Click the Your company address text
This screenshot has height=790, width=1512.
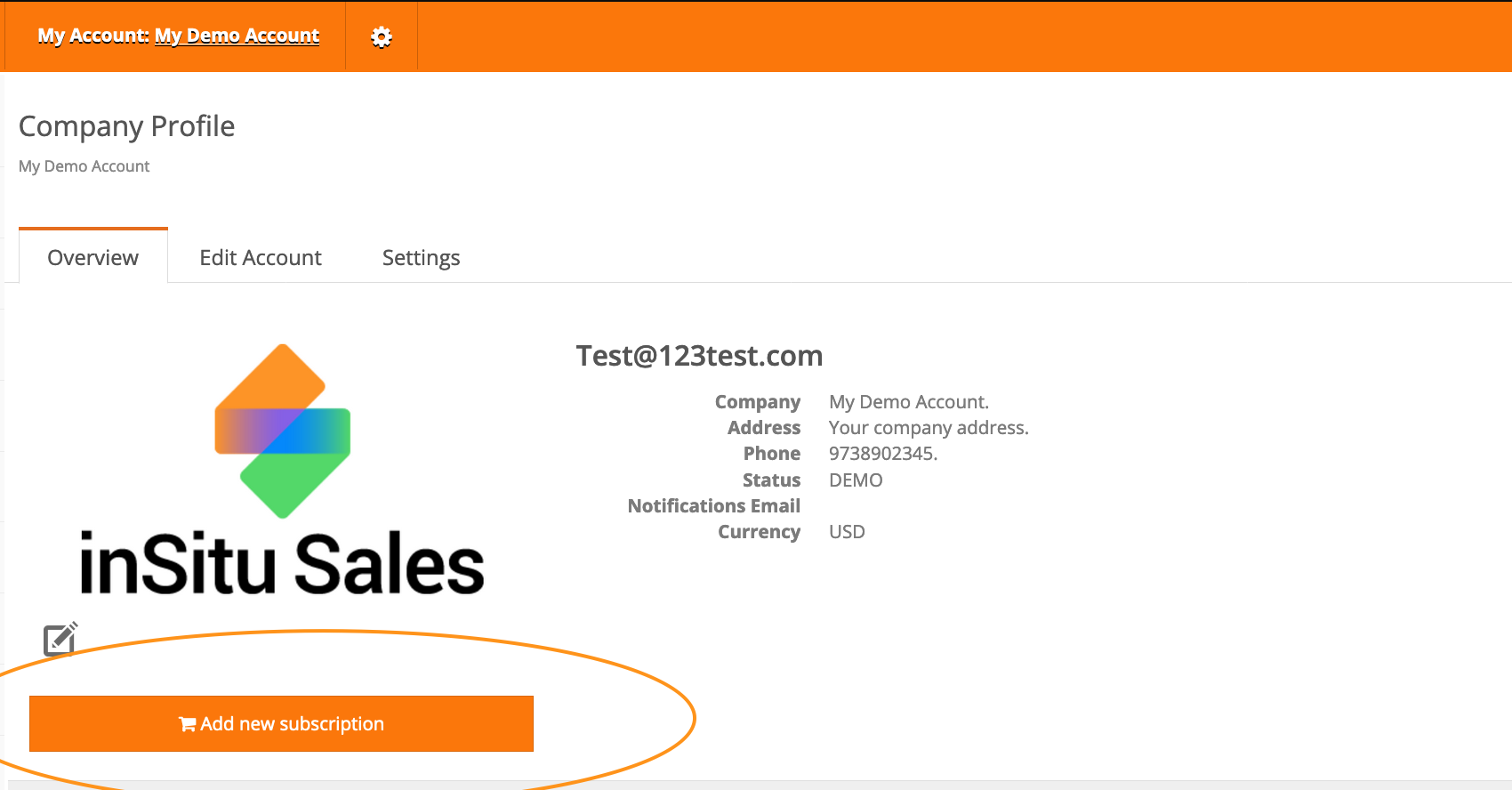[928, 428]
